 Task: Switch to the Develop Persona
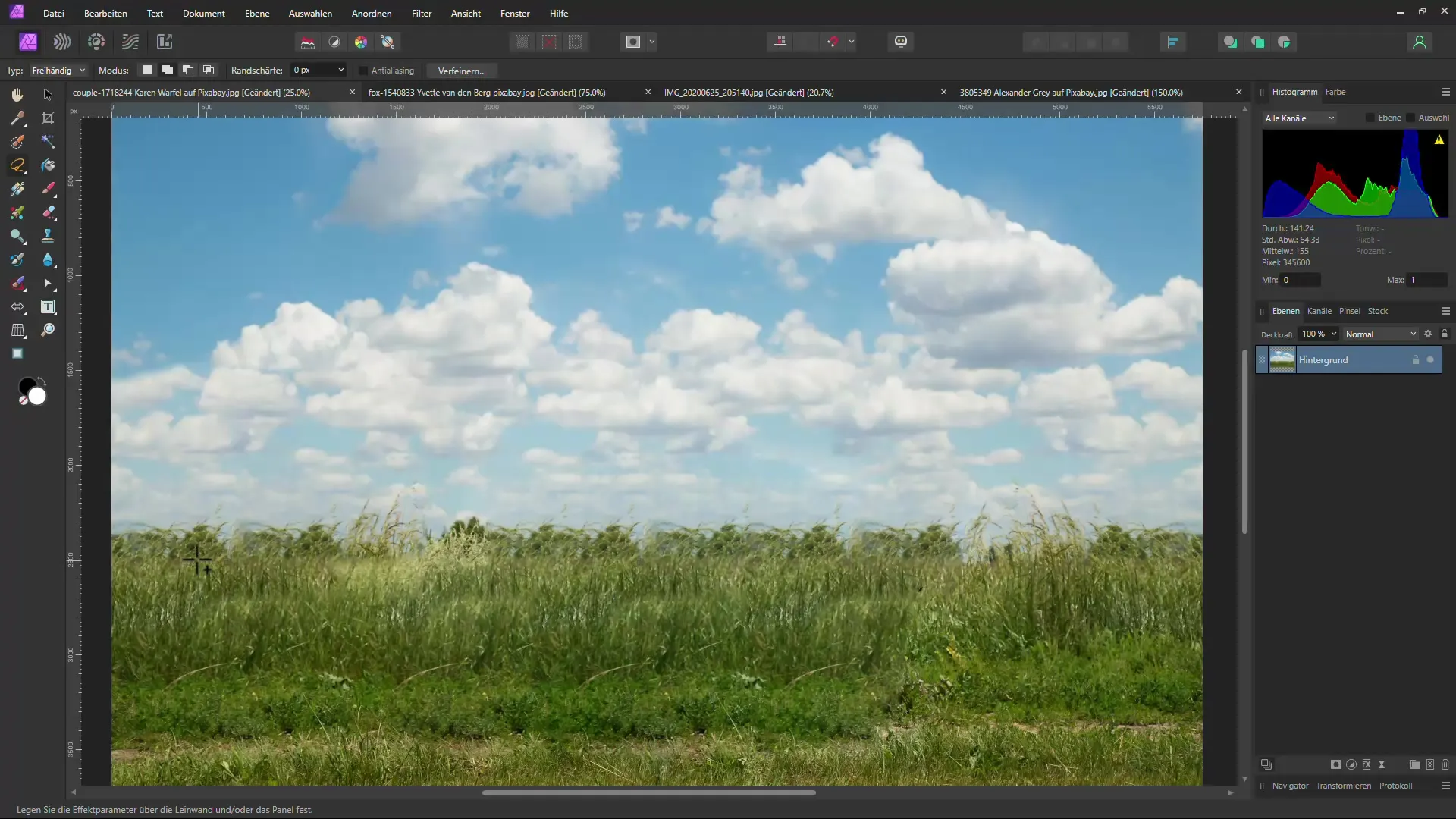[x=96, y=42]
